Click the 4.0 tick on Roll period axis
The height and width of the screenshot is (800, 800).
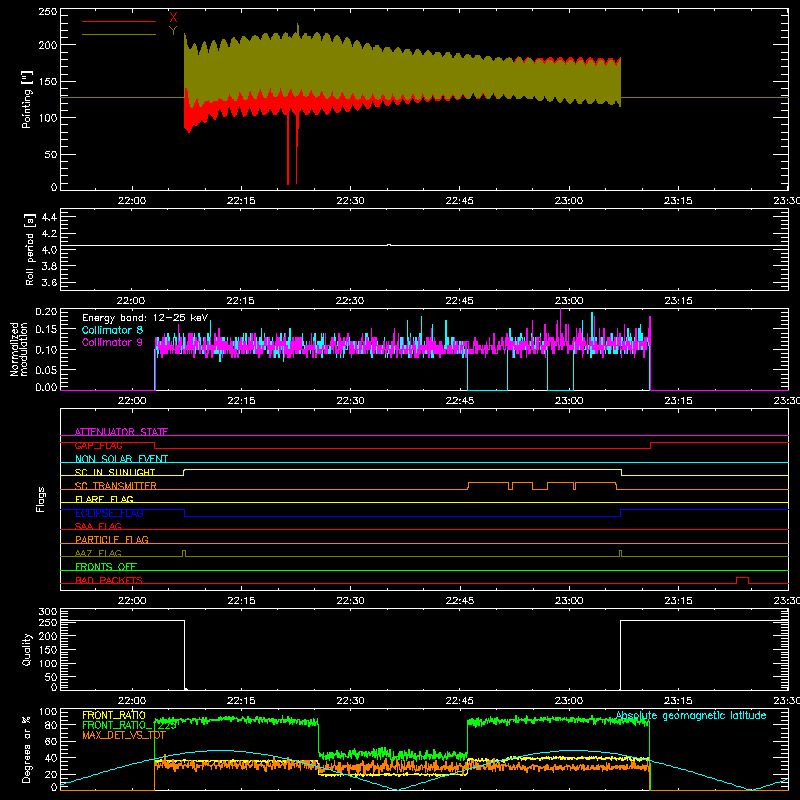pos(49,250)
